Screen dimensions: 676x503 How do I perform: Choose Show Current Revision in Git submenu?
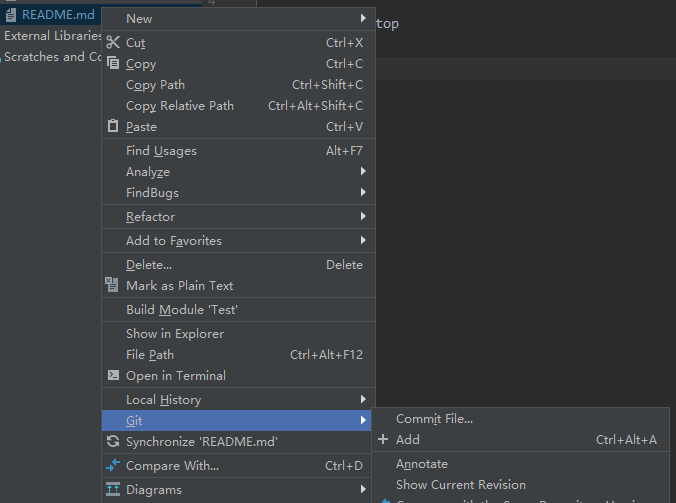[x=520, y=484]
